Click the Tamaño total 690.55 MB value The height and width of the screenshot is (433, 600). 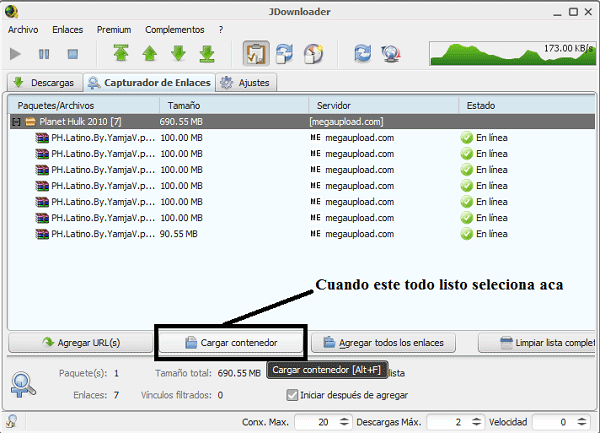[239, 373]
